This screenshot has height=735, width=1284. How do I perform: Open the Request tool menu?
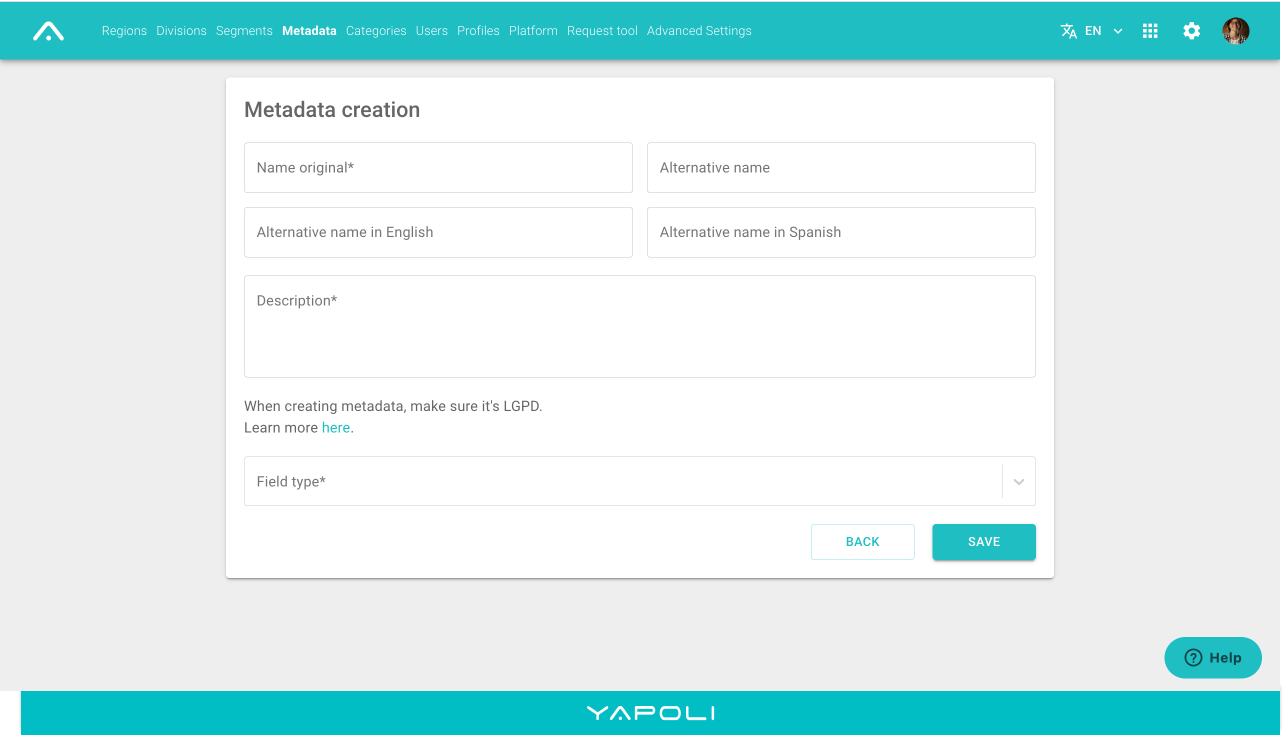coord(602,31)
